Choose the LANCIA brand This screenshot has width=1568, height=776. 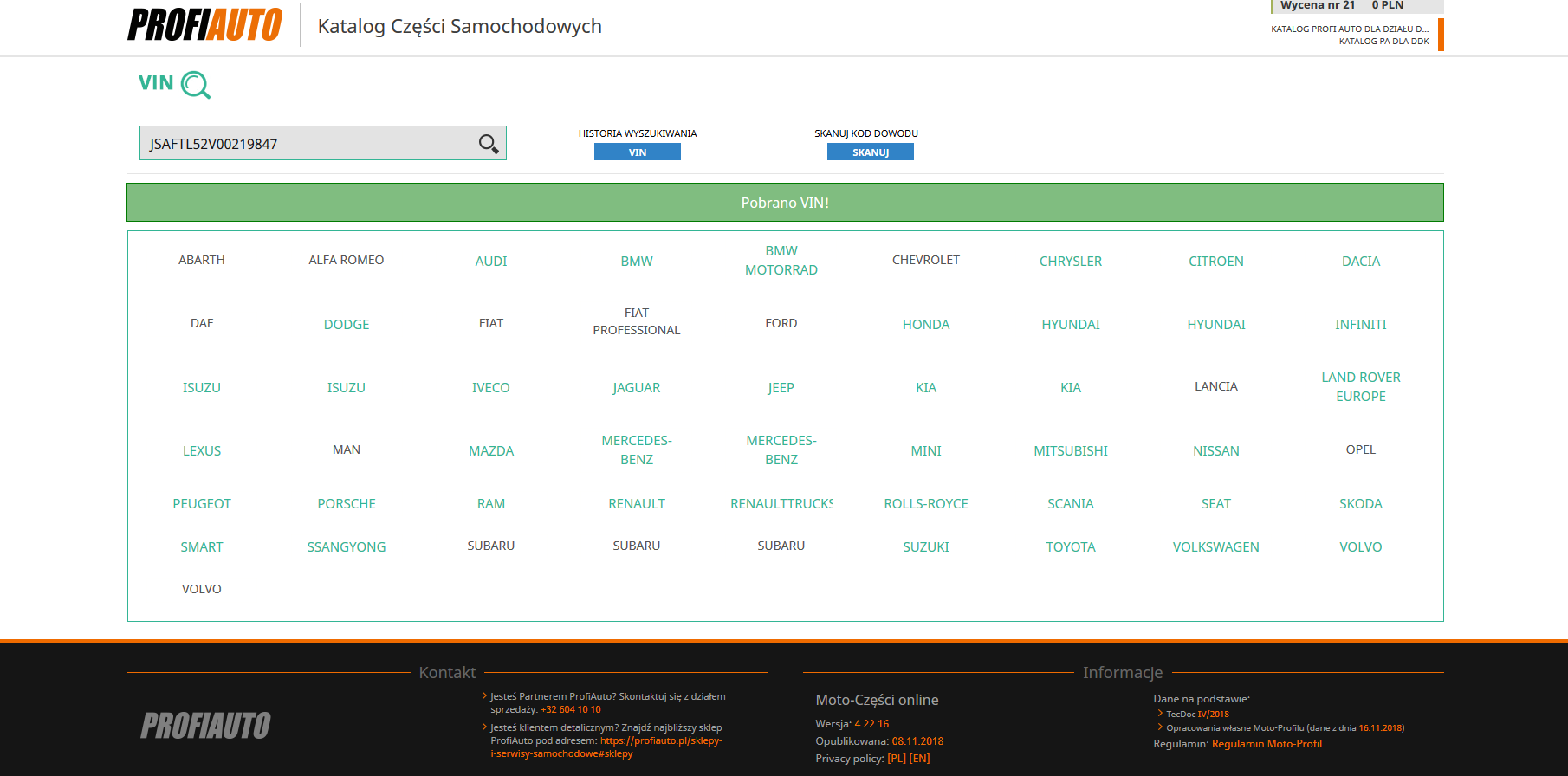(x=1216, y=386)
